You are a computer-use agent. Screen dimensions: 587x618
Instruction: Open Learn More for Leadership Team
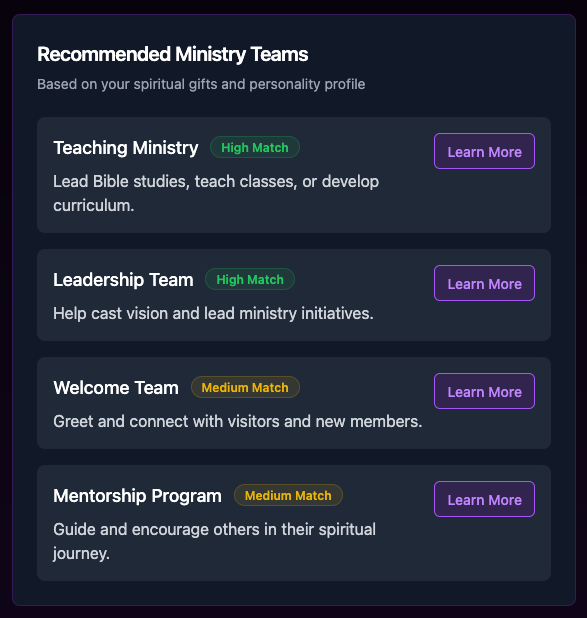(x=484, y=283)
